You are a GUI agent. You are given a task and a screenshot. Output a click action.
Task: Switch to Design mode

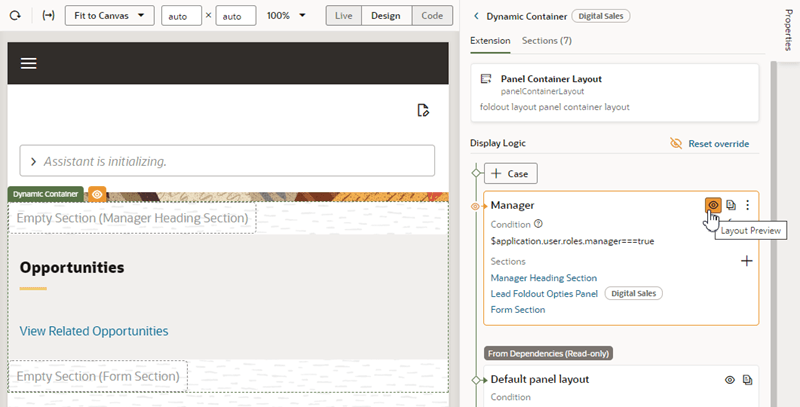coord(386,16)
